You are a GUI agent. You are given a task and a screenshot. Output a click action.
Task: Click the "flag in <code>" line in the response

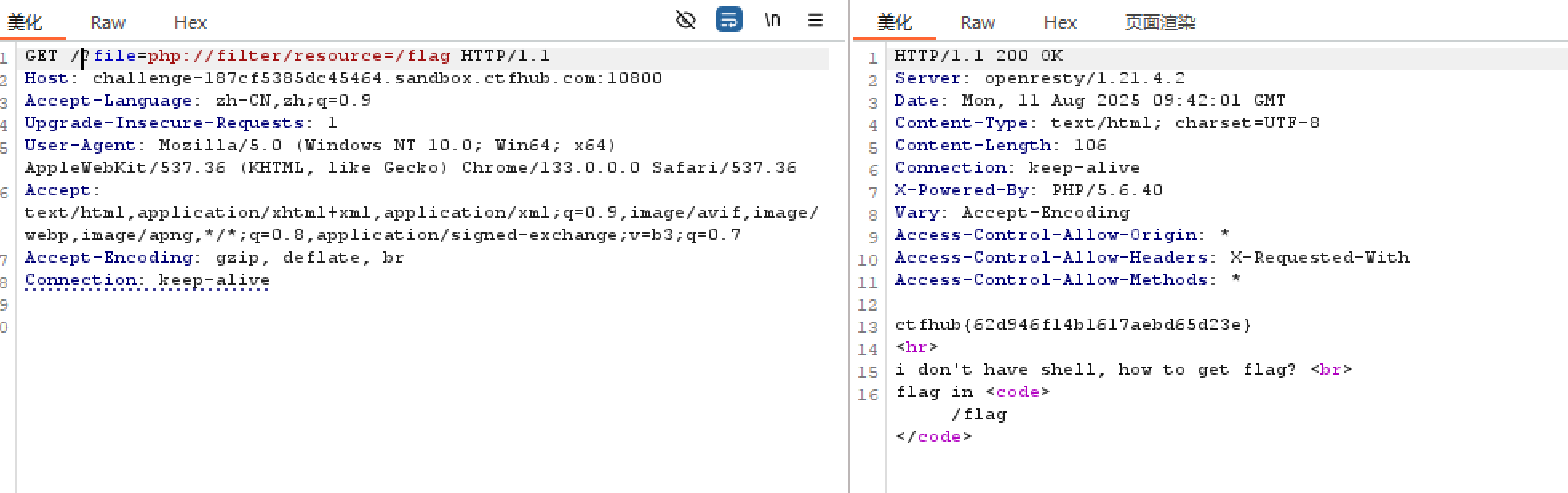click(973, 392)
